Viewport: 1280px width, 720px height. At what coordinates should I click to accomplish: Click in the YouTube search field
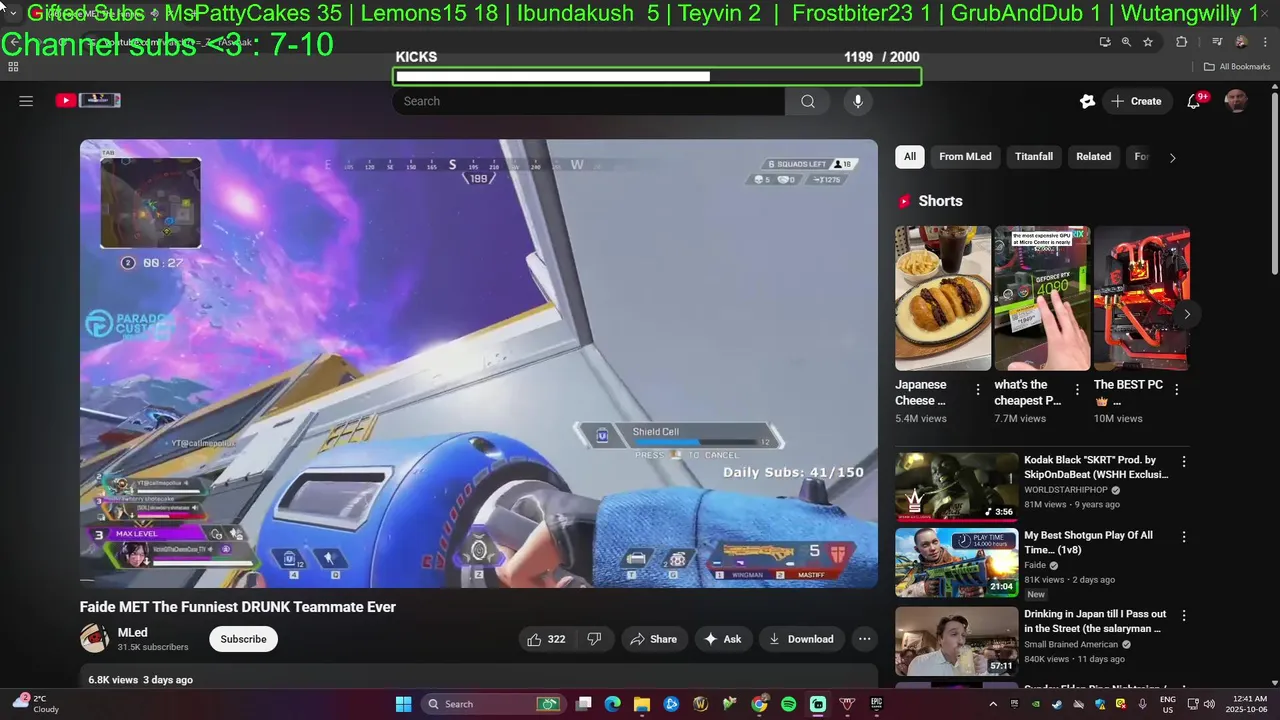tap(589, 101)
